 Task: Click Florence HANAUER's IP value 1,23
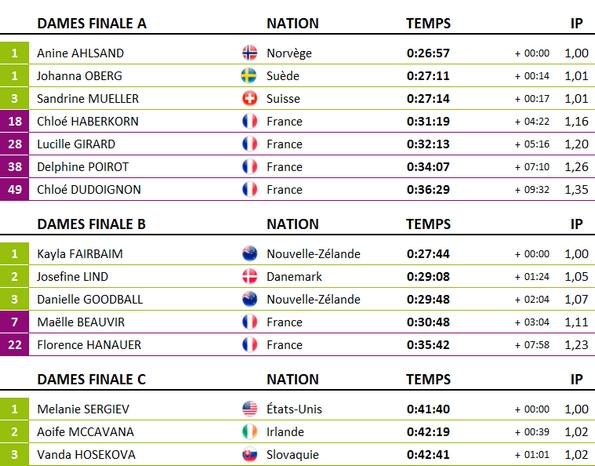pyautogui.click(x=576, y=345)
